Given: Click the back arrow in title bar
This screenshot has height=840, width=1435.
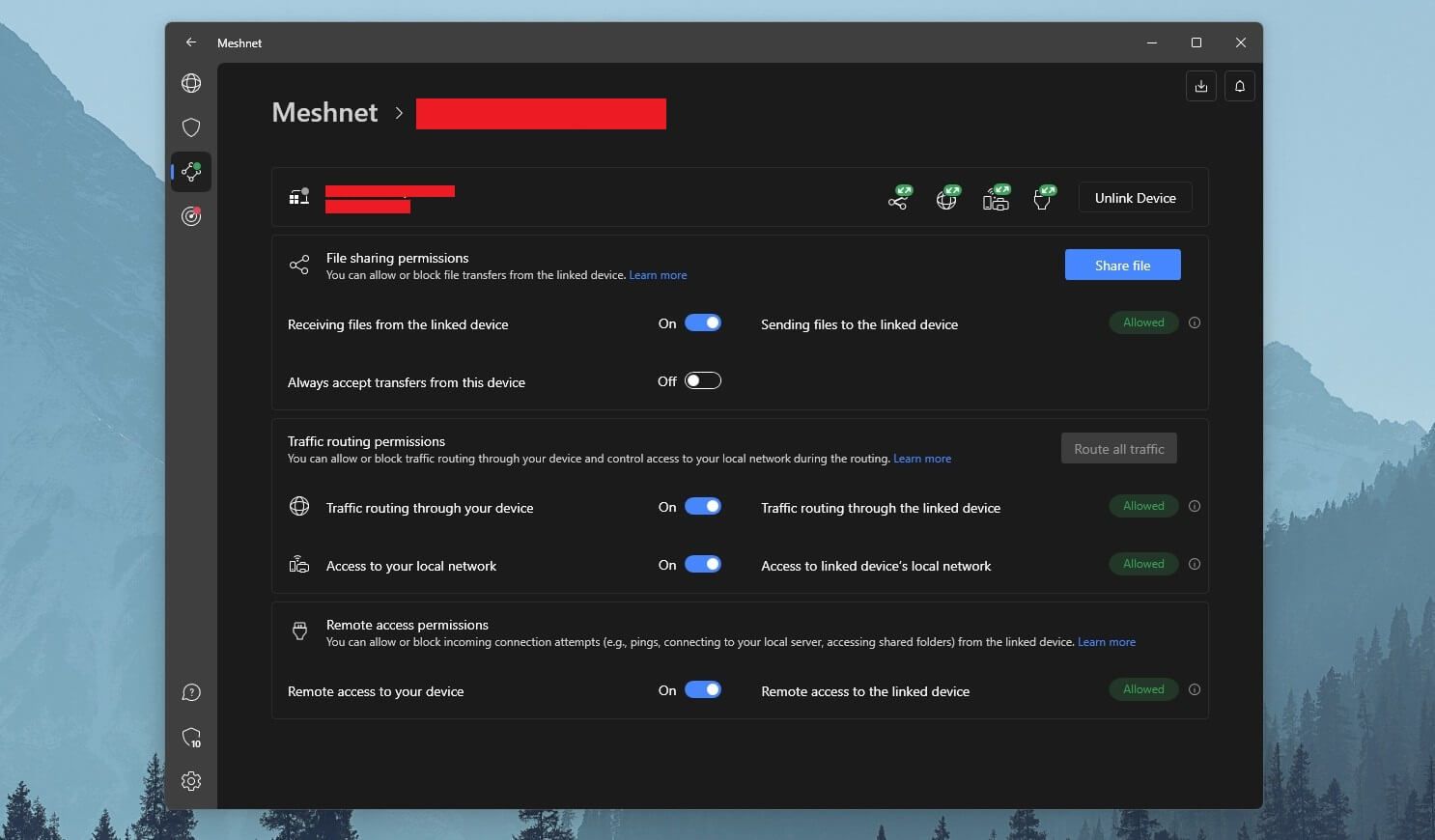Looking at the screenshot, I should tap(191, 42).
